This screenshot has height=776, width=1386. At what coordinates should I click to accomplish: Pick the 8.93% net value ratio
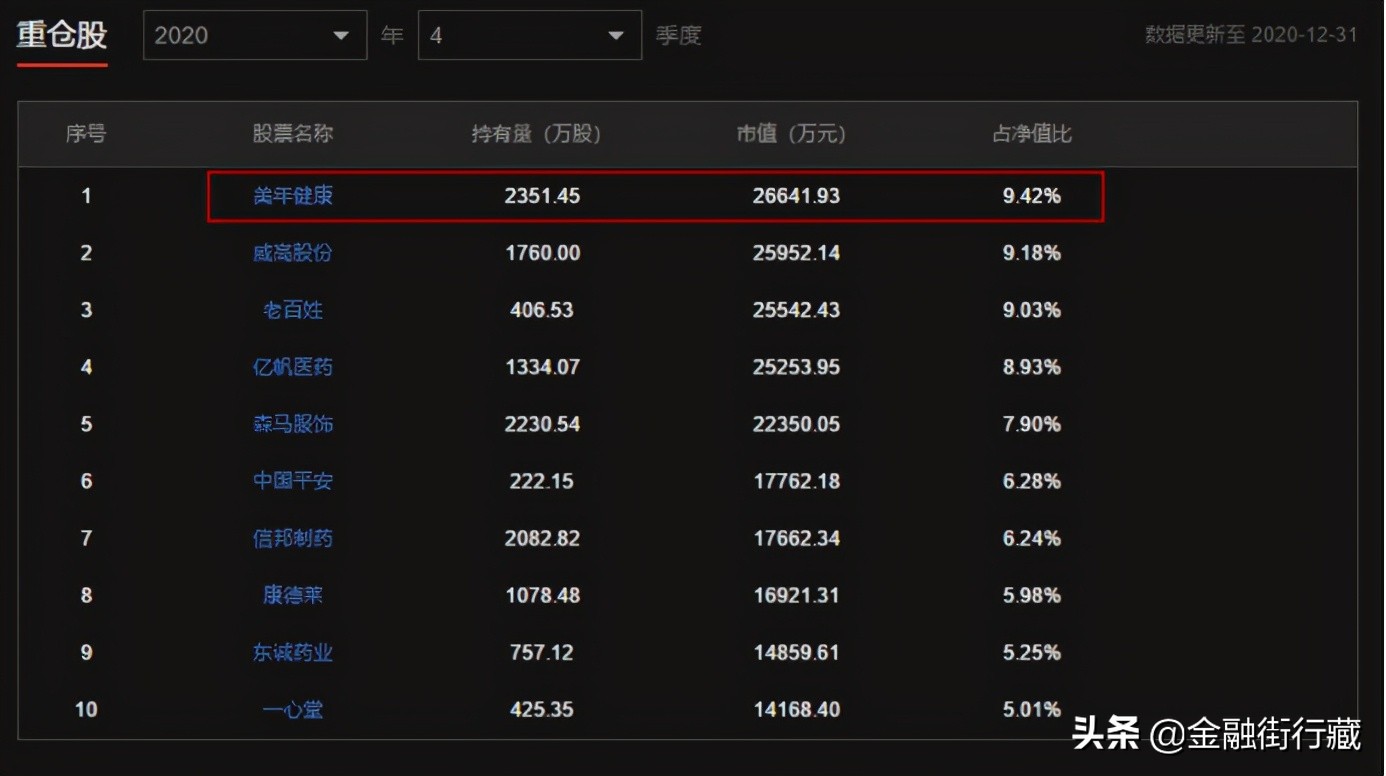[1032, 367]
